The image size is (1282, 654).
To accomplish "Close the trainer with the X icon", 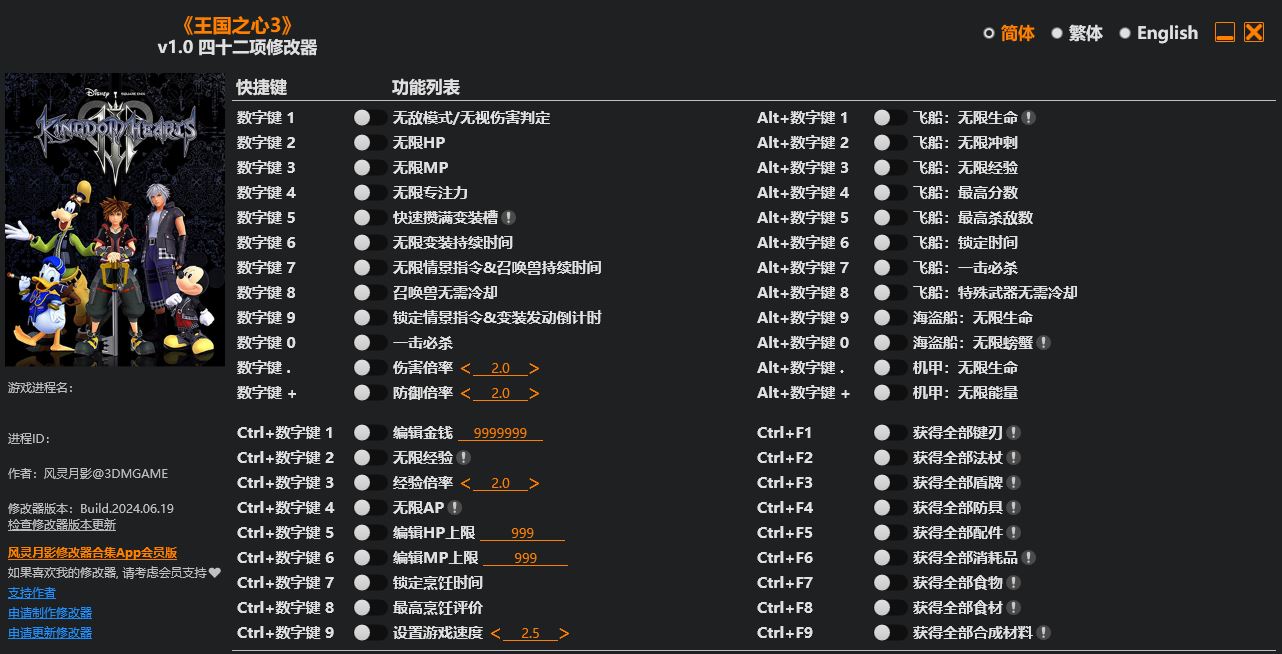I will 1254,33.
